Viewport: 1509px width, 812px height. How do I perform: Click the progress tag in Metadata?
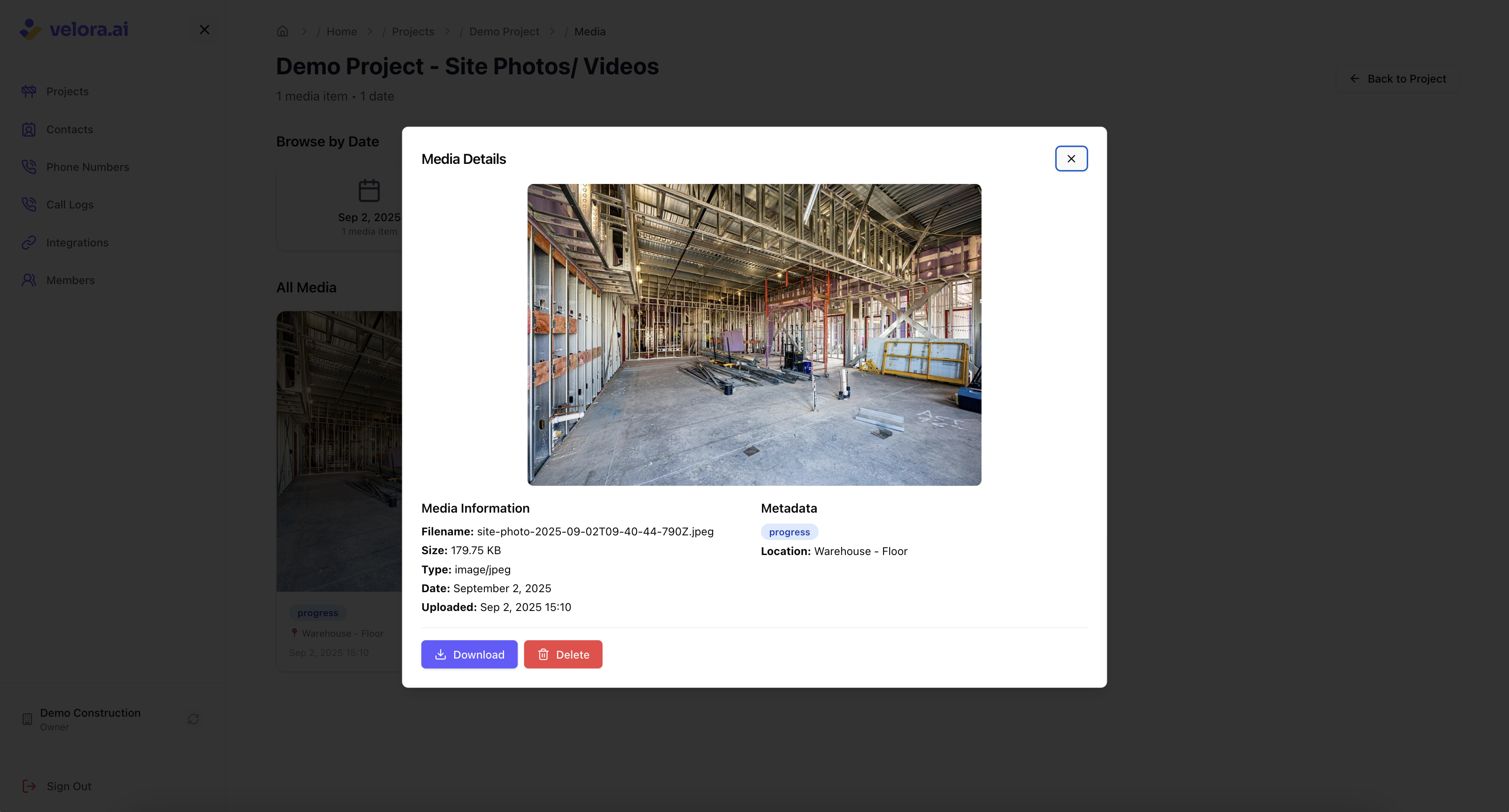(789, 531)
